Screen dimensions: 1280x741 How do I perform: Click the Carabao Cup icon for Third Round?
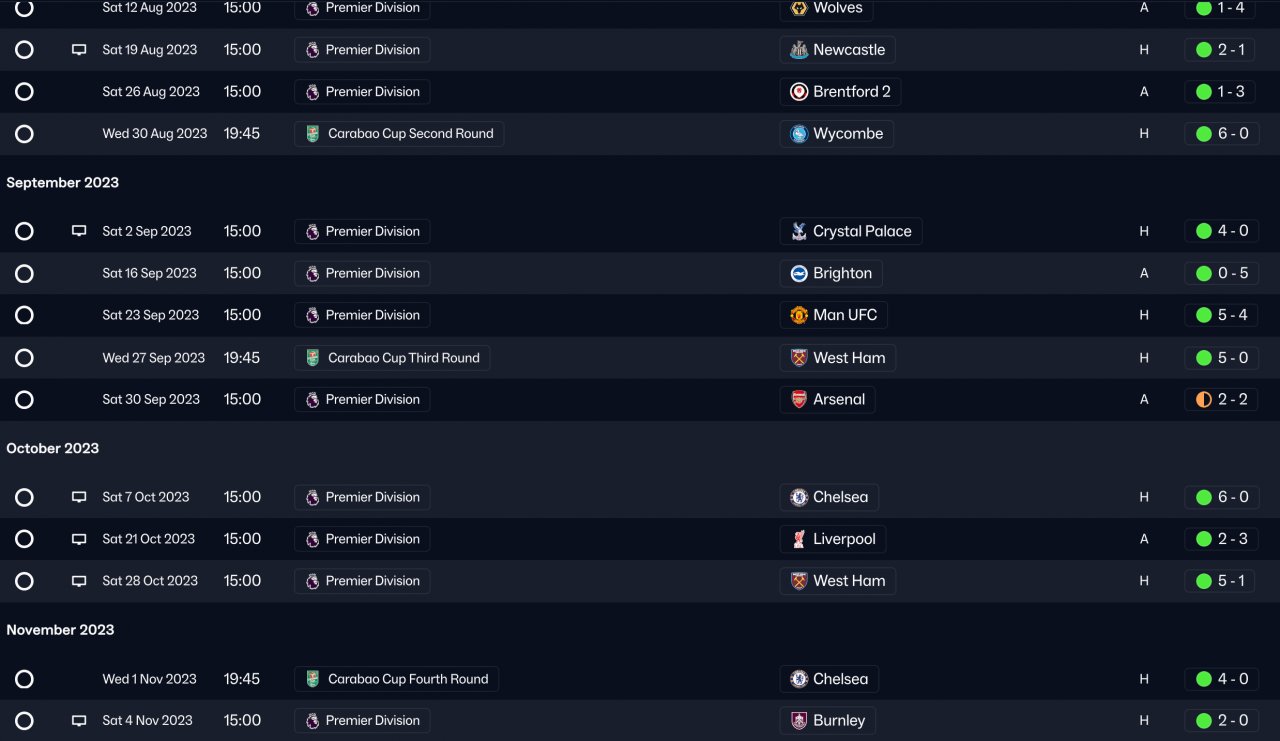[312, 358]
